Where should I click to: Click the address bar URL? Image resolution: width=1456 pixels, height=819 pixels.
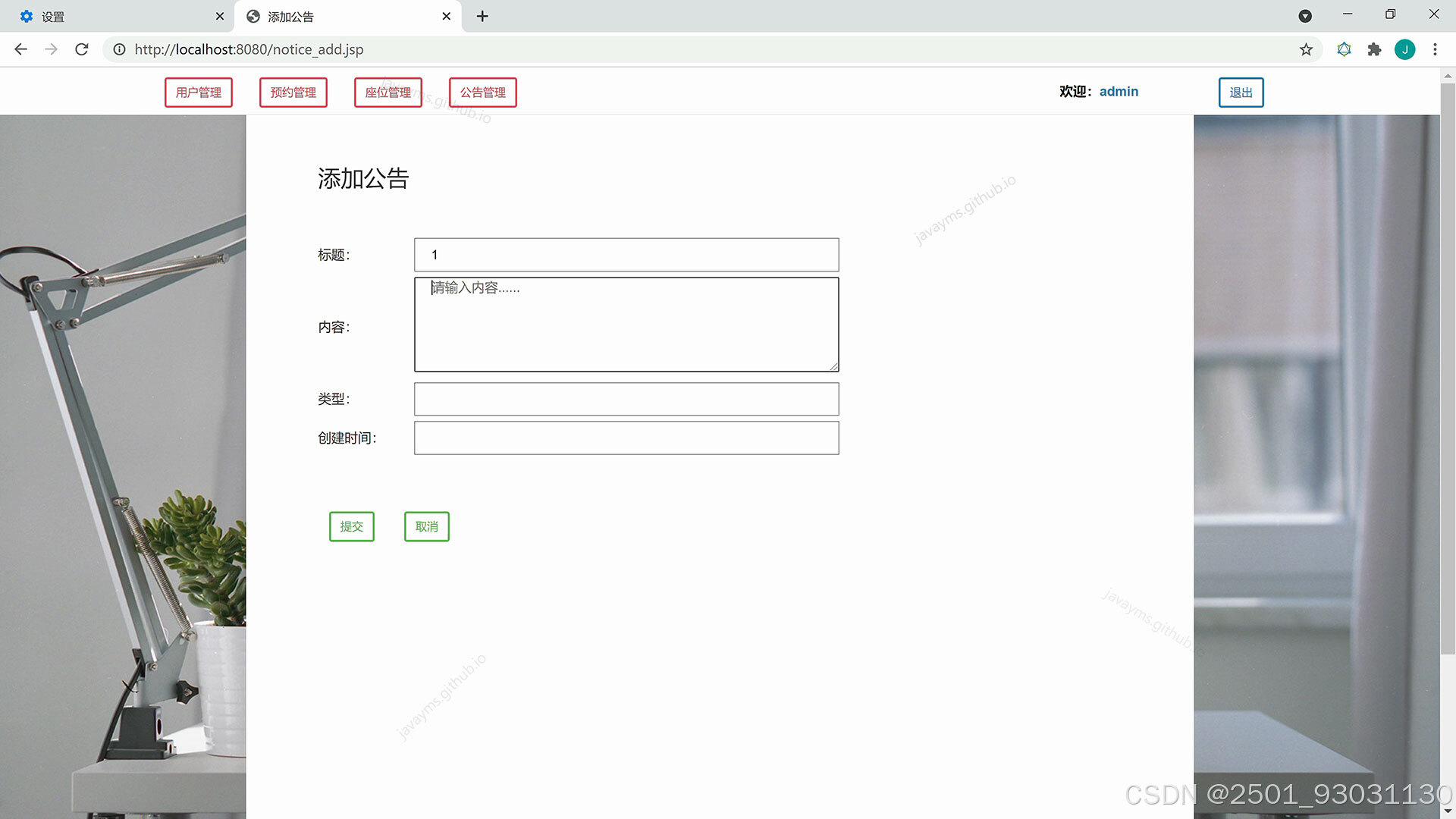pyautogui.click(x=249, y=49)
